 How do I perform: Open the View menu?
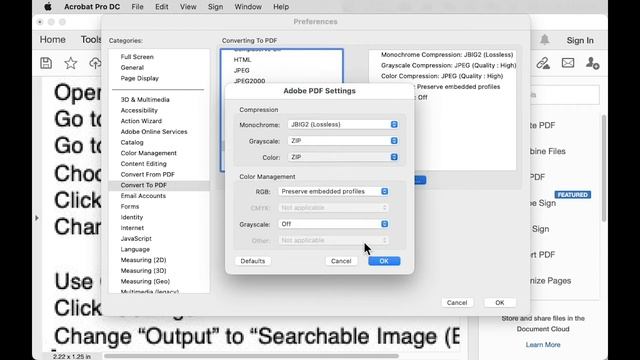(188, 7)
